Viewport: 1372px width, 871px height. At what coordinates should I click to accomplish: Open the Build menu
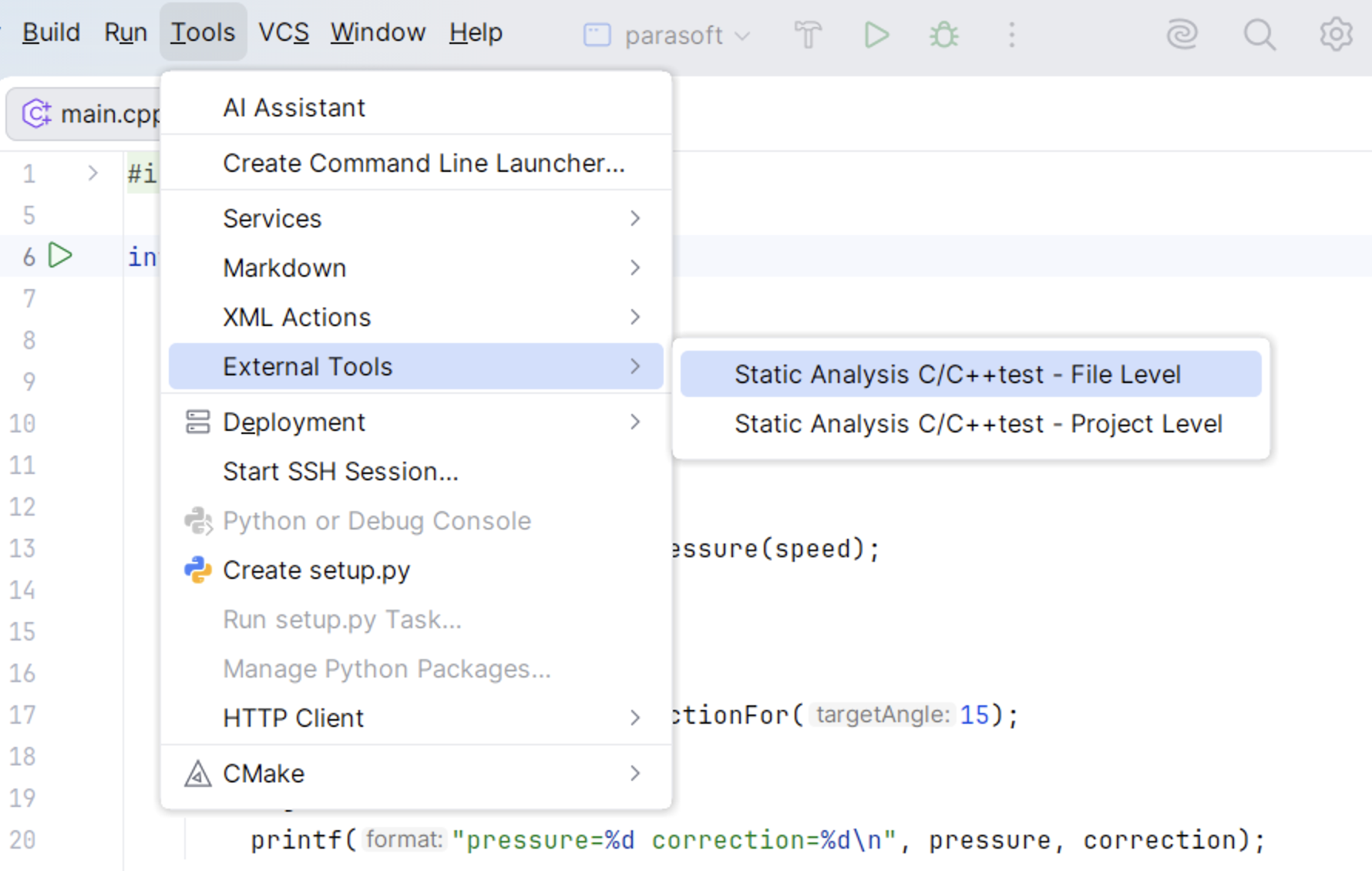click(x=51, y=32)
